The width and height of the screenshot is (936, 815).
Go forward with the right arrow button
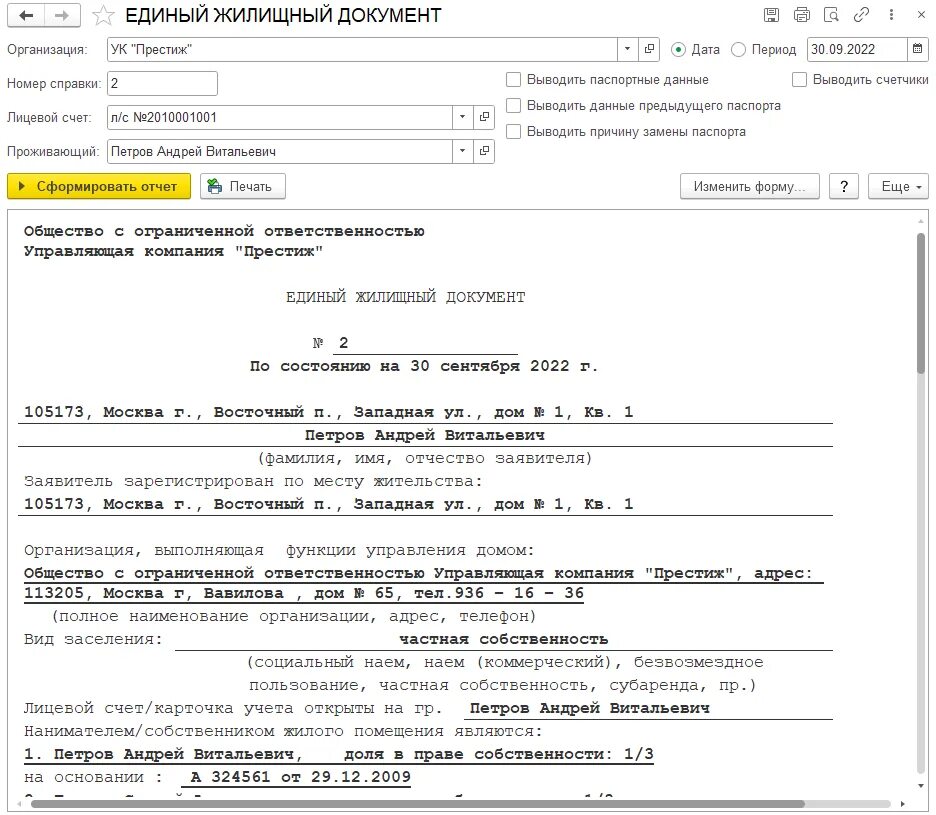pos(63,16)
